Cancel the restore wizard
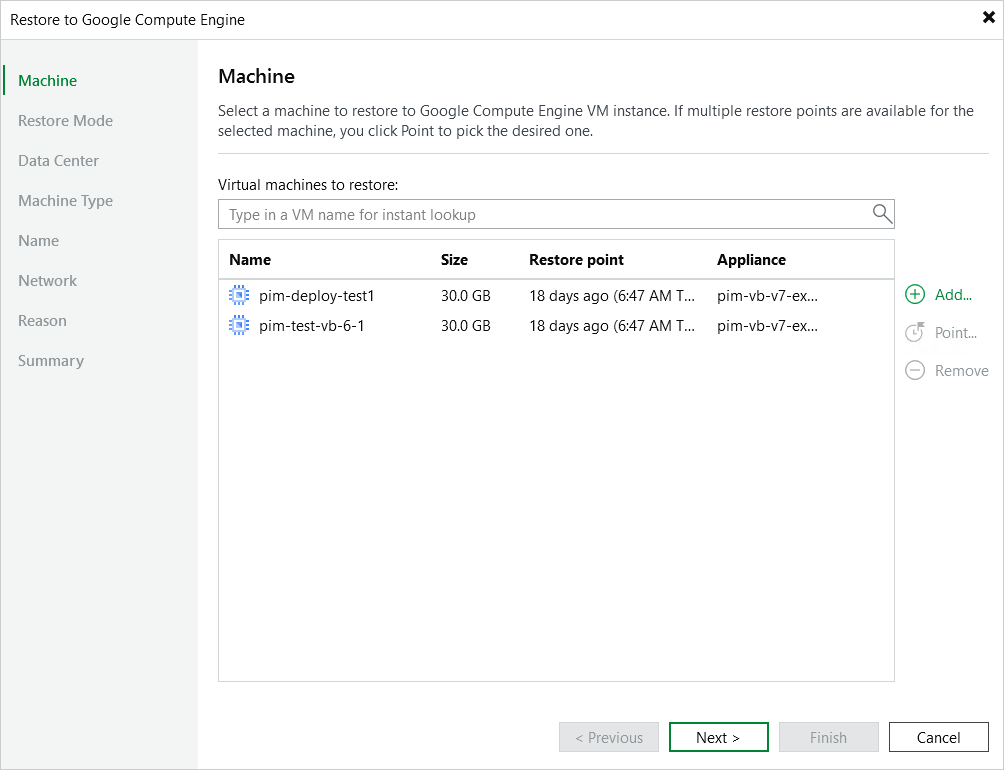The width and height of the screenshot is (1004, 770). pyautogui.click(x=939, y=737)
